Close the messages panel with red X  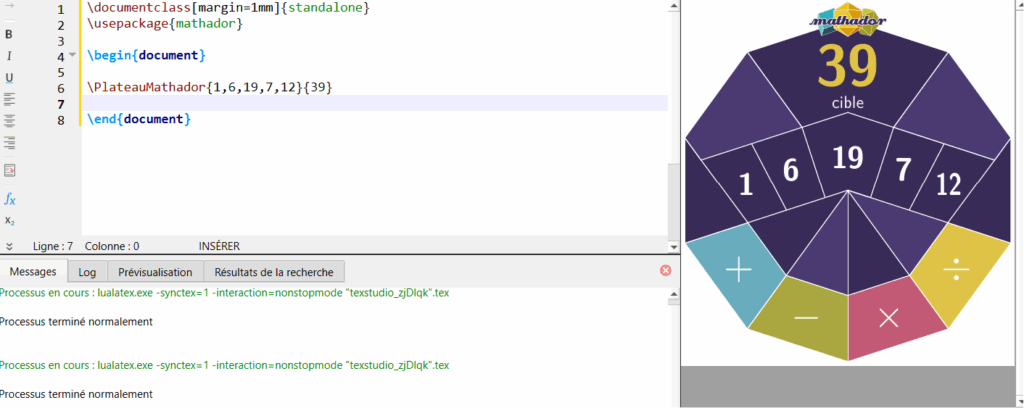tap(666, 270)
